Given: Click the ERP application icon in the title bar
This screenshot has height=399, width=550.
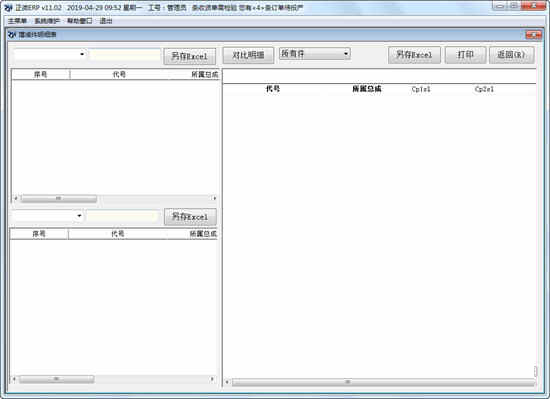Looking at the screenshot, I should point(8,7).
